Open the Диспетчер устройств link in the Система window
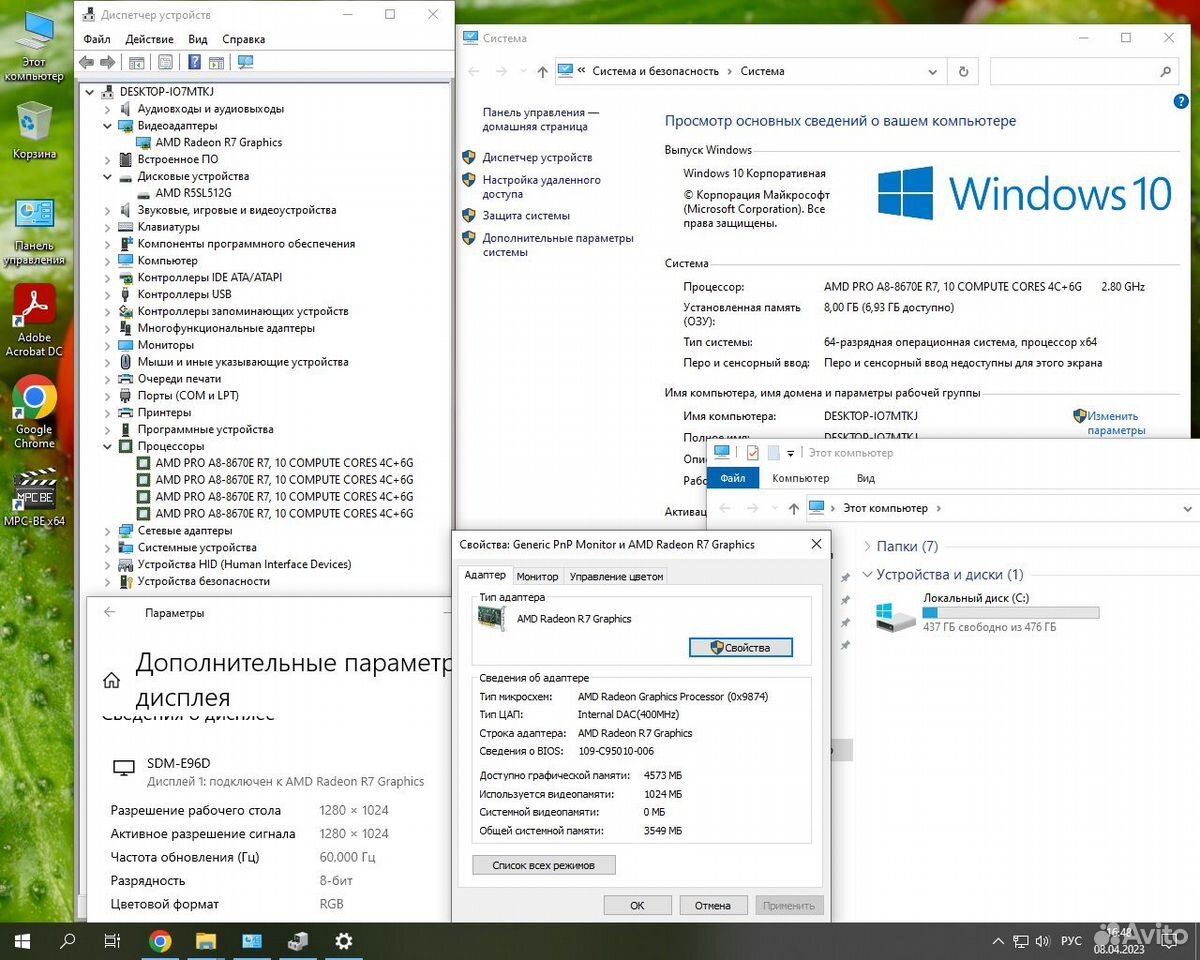This screenshot has width=1200, height=960. [x=537, y=158]
